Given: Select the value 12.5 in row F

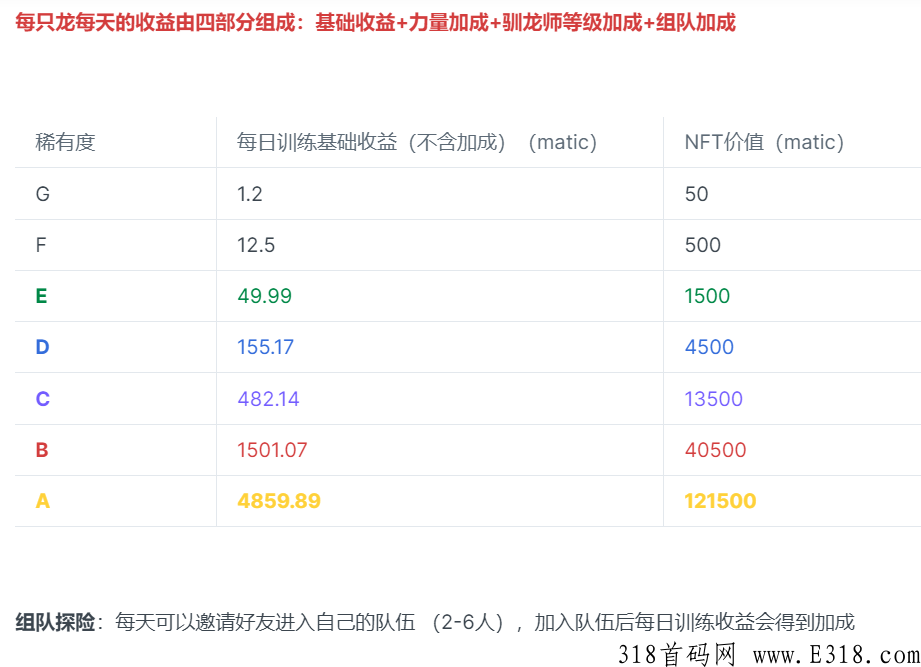Looking at the screenshot, I should [x=256, y=245].
